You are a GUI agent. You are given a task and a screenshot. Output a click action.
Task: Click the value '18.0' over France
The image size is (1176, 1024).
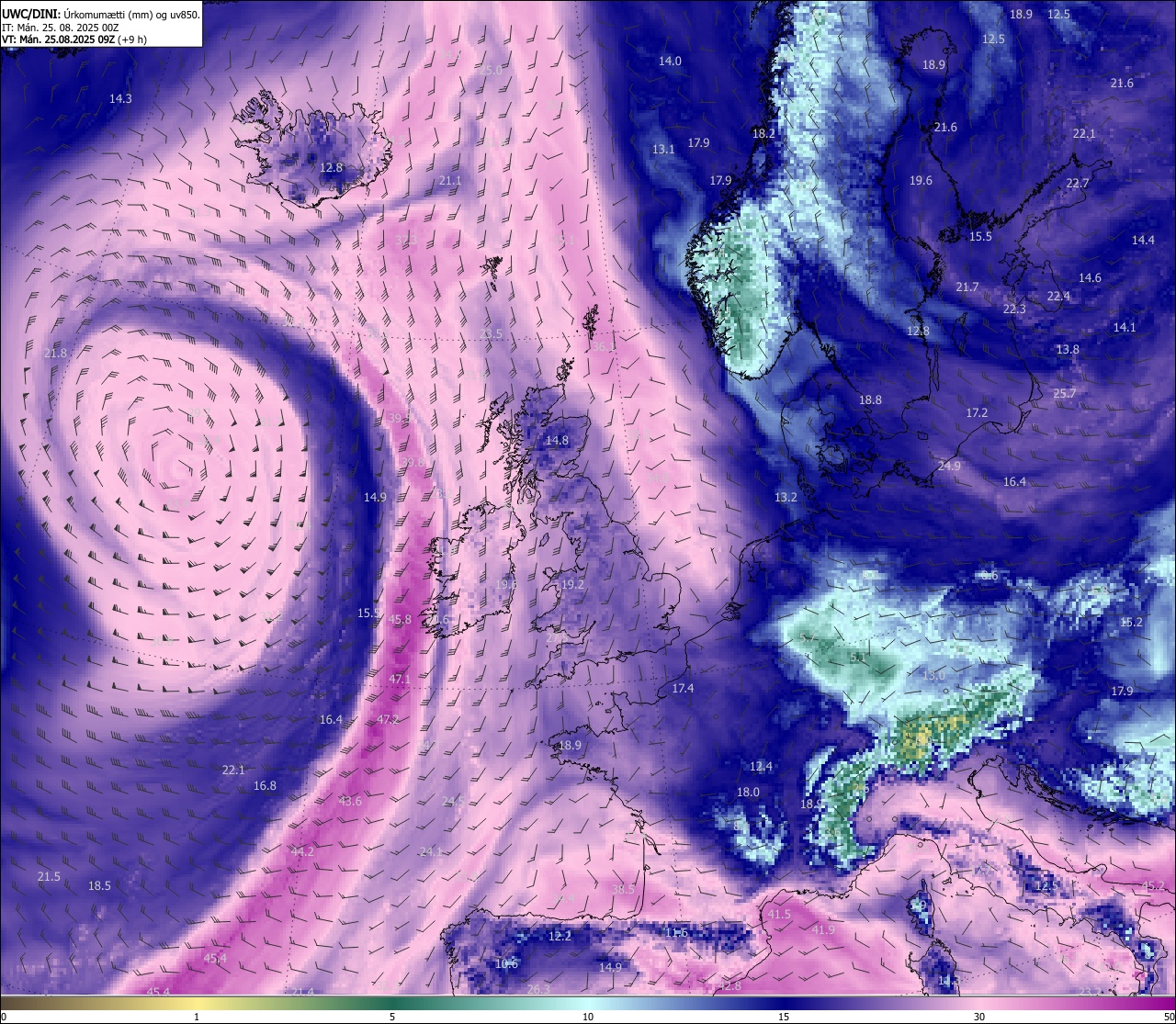(x=748, y=793)
